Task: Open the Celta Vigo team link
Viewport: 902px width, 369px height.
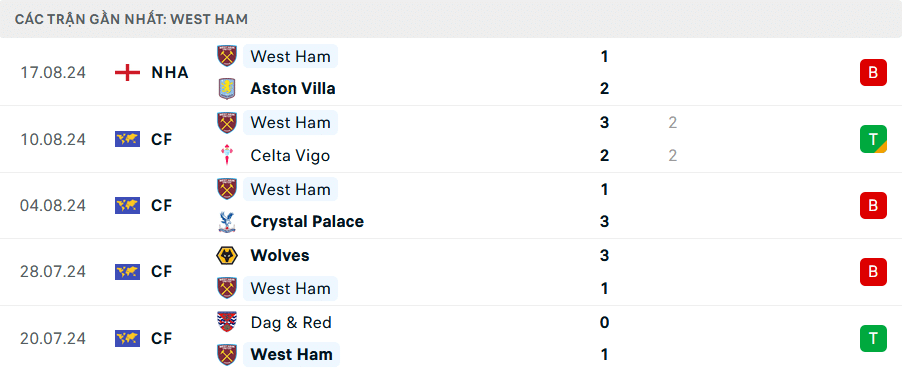Action: click(x=291, y=155)
